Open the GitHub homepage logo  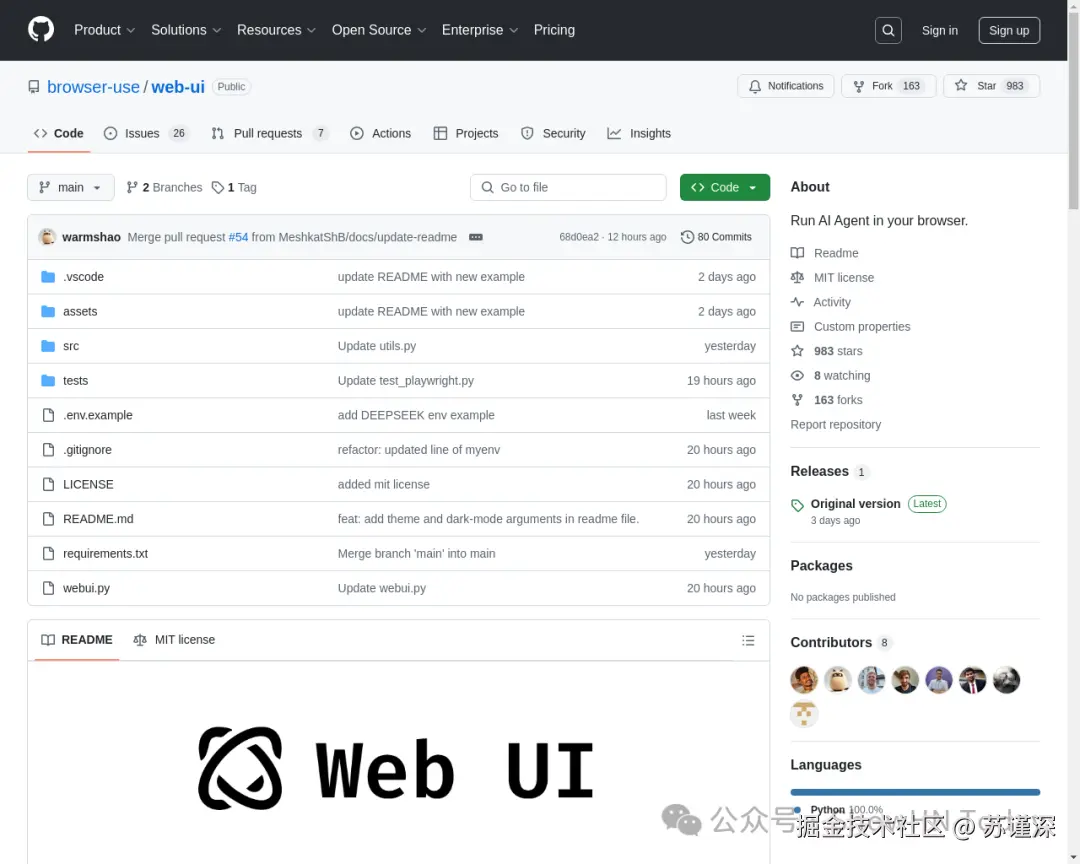[41, 30]
